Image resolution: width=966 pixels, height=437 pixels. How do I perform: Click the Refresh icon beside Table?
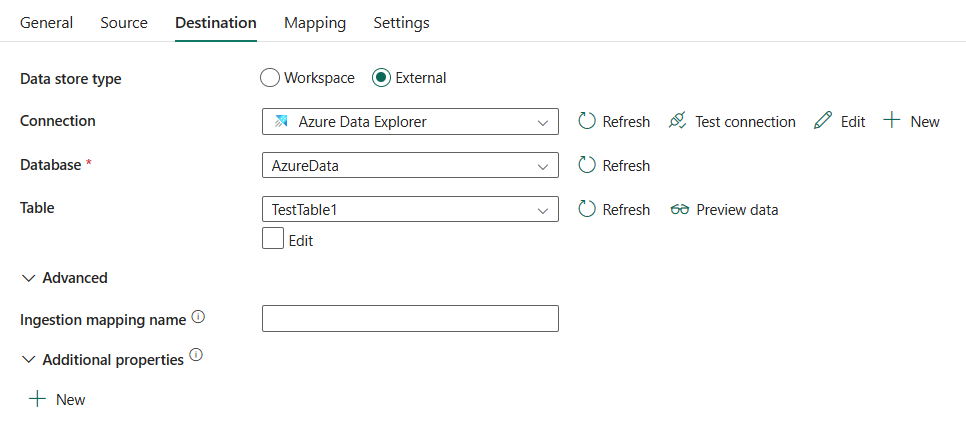pos(587,210)
